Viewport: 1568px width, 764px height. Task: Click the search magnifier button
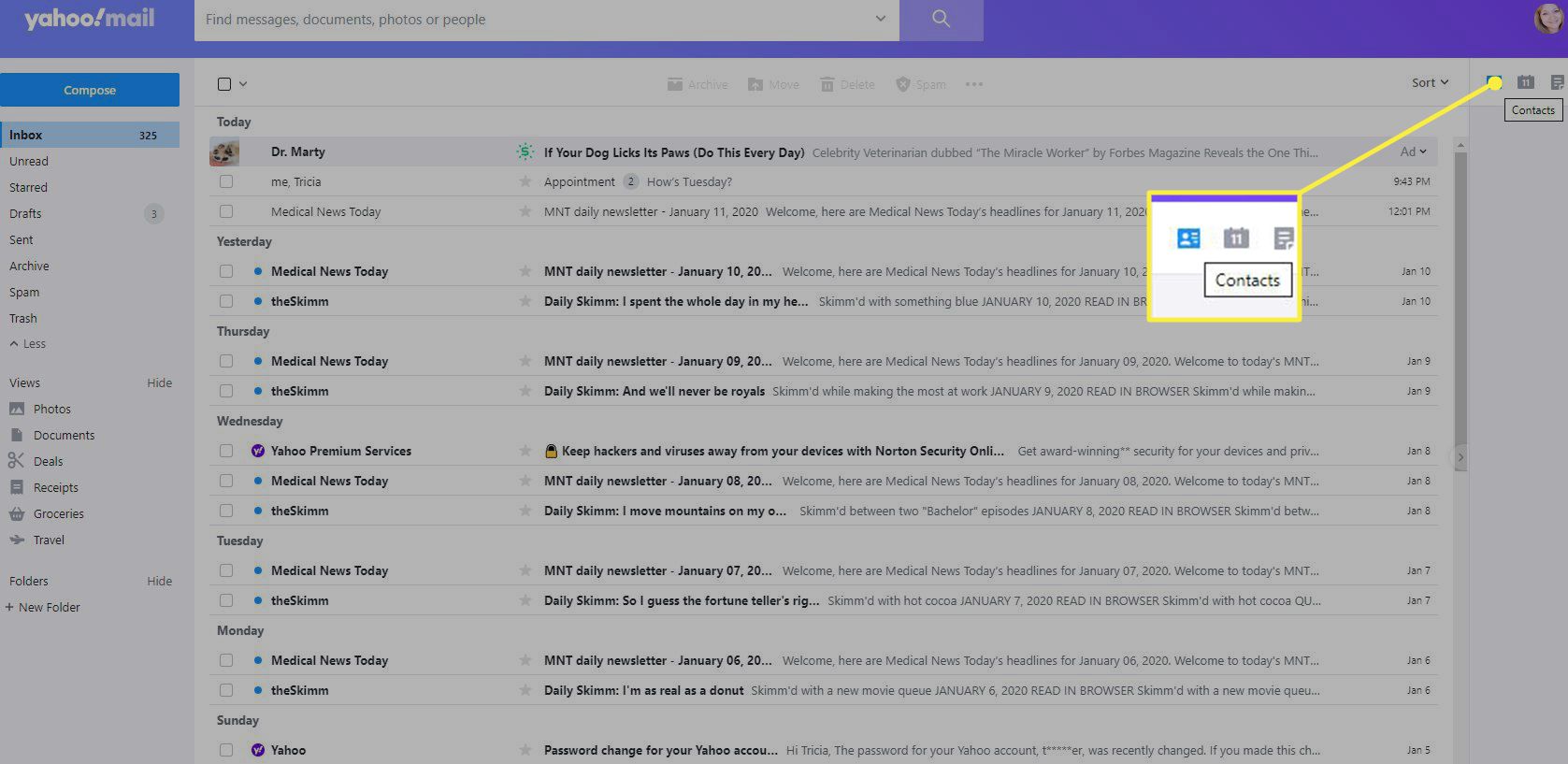point(942,20)
